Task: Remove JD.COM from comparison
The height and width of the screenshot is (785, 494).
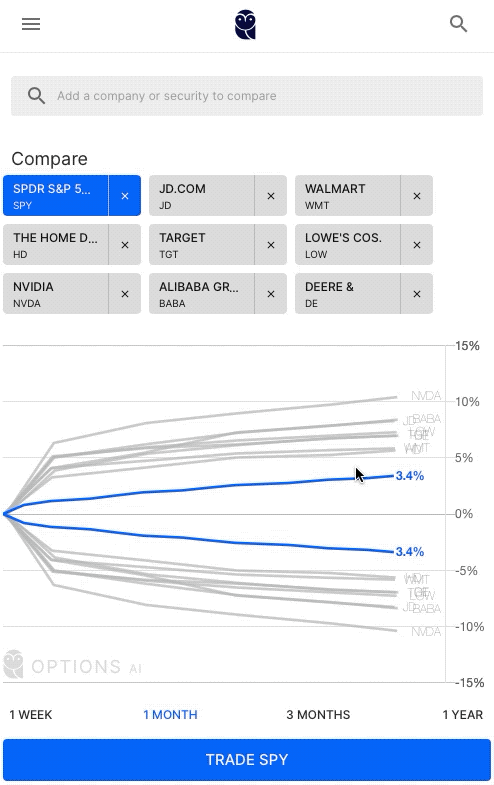Action: (x=271, y=196)
